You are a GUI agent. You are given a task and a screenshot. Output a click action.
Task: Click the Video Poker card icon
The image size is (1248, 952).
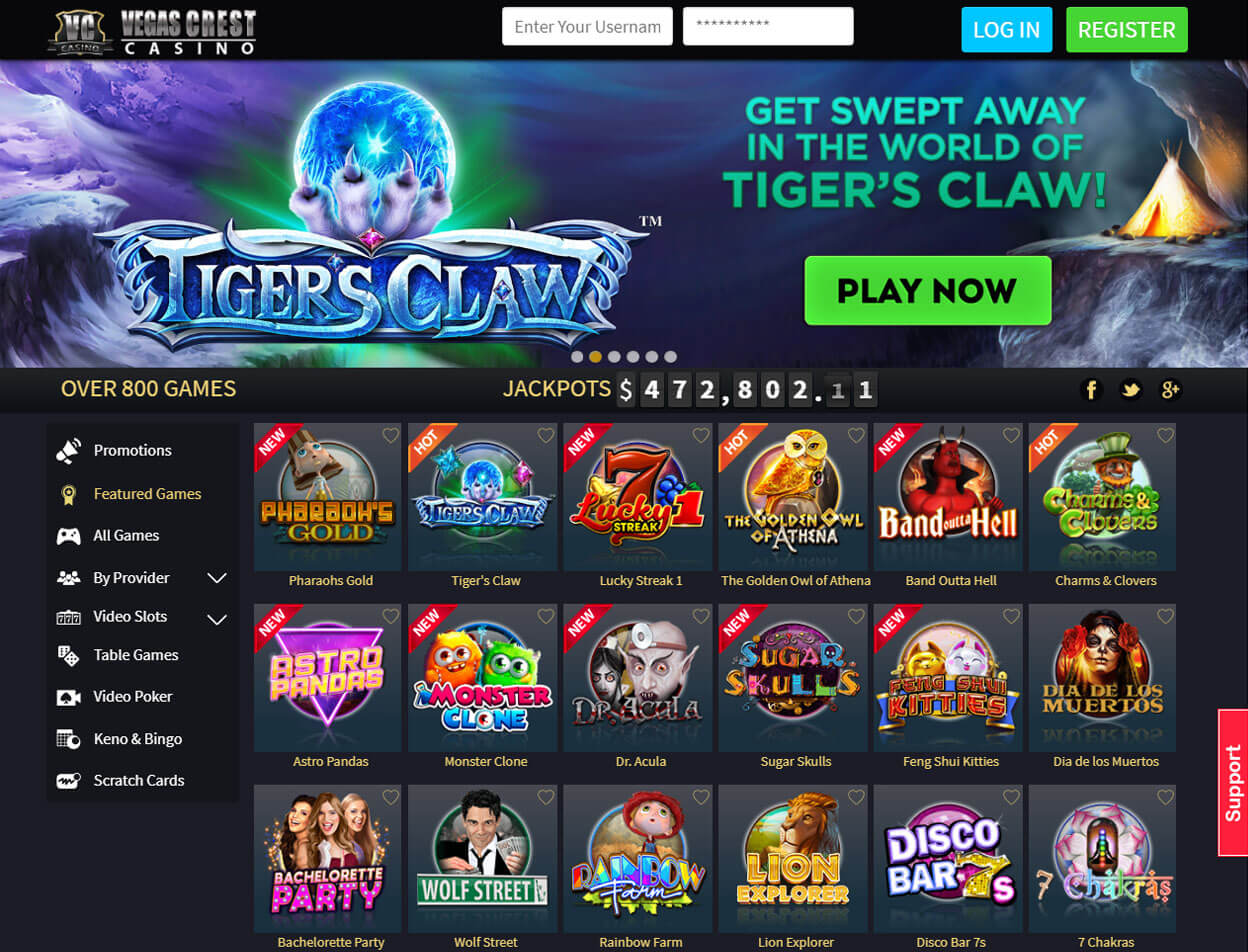(x=68, y=697)
